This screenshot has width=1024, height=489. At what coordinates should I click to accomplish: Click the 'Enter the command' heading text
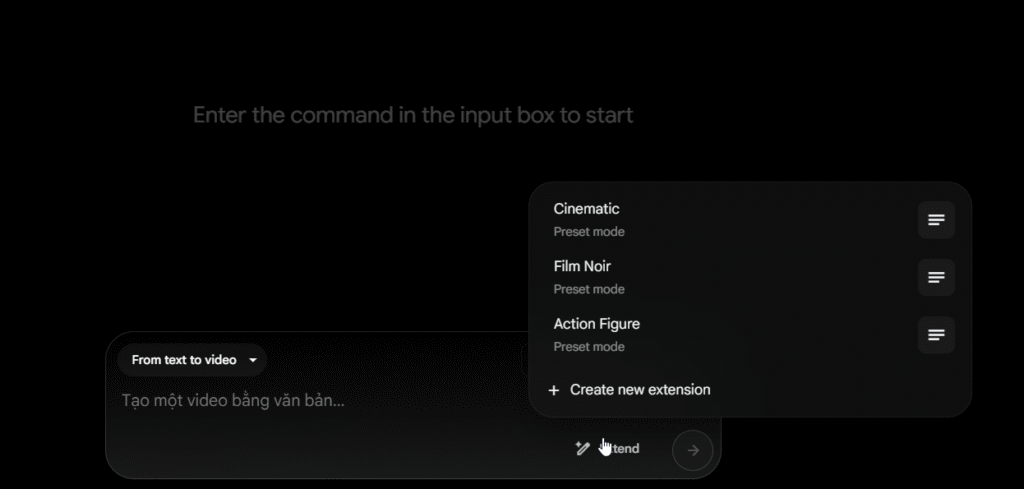coord(413,115)
